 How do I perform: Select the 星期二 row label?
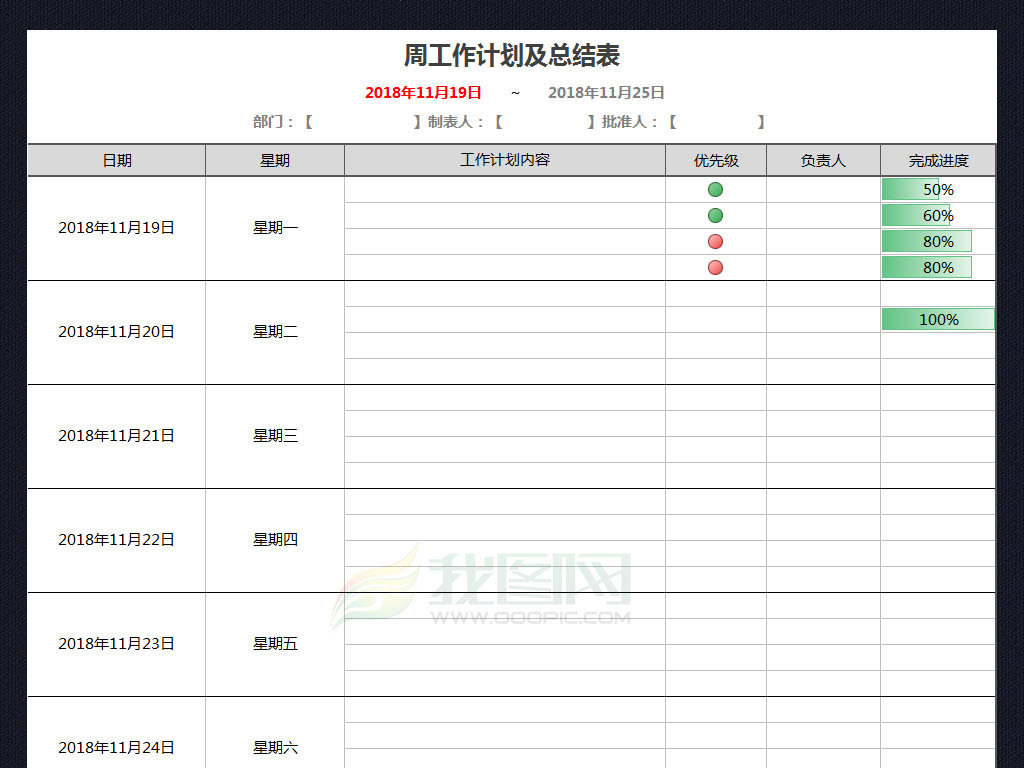click(x=274, y=332)
